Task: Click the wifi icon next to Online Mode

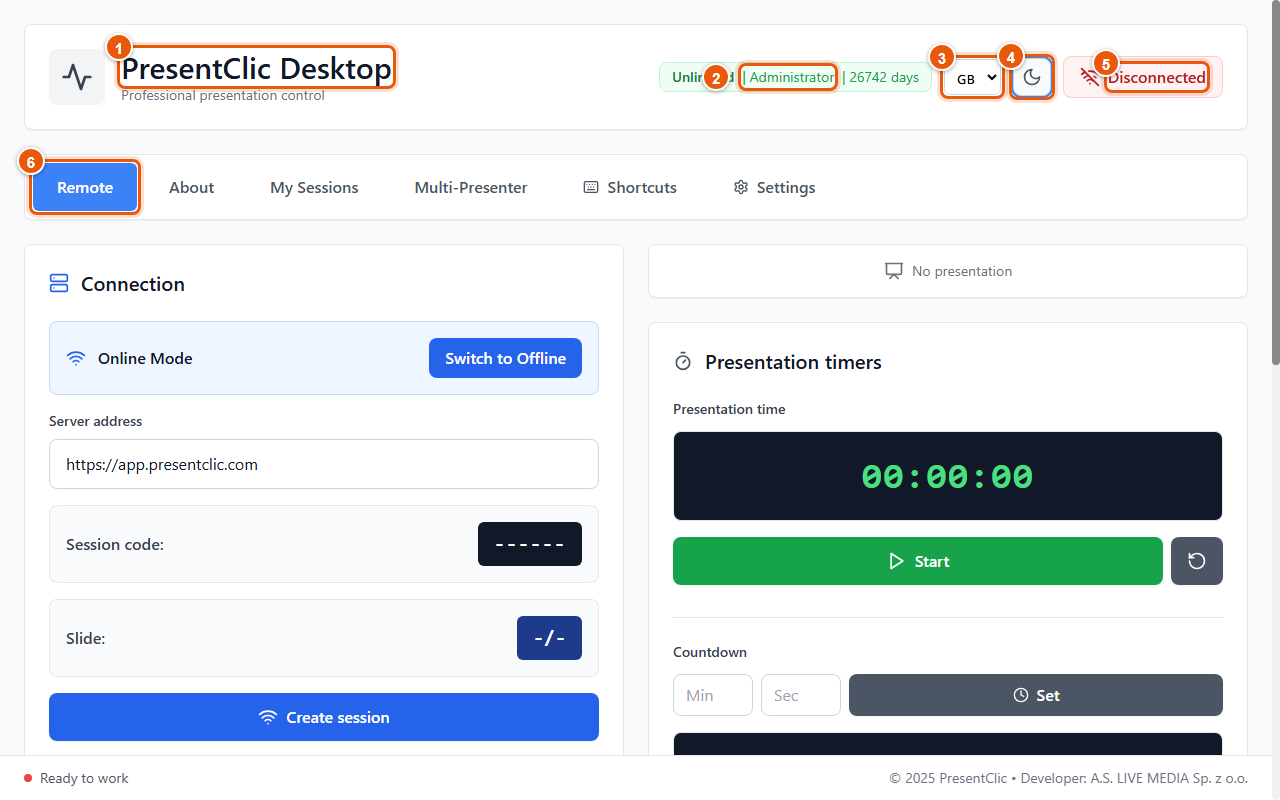Action: click(76, 358)
